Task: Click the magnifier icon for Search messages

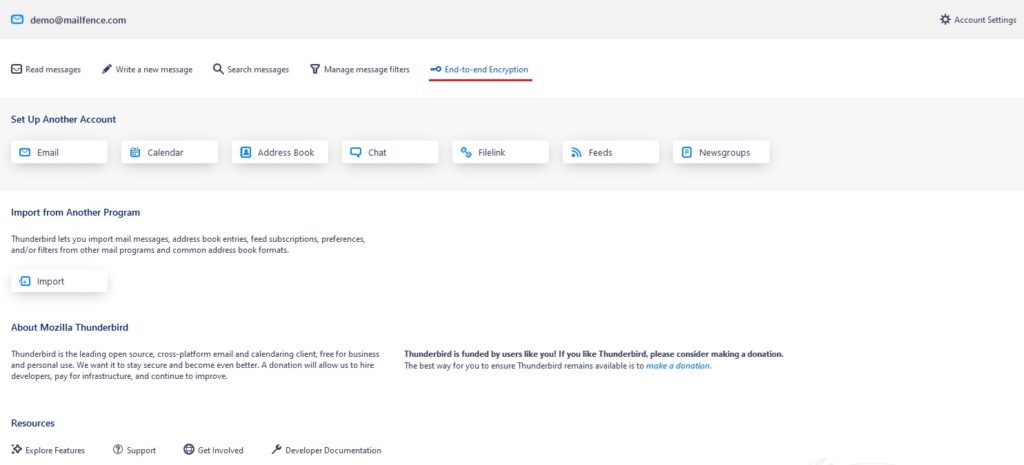Action: click(218, 69)
